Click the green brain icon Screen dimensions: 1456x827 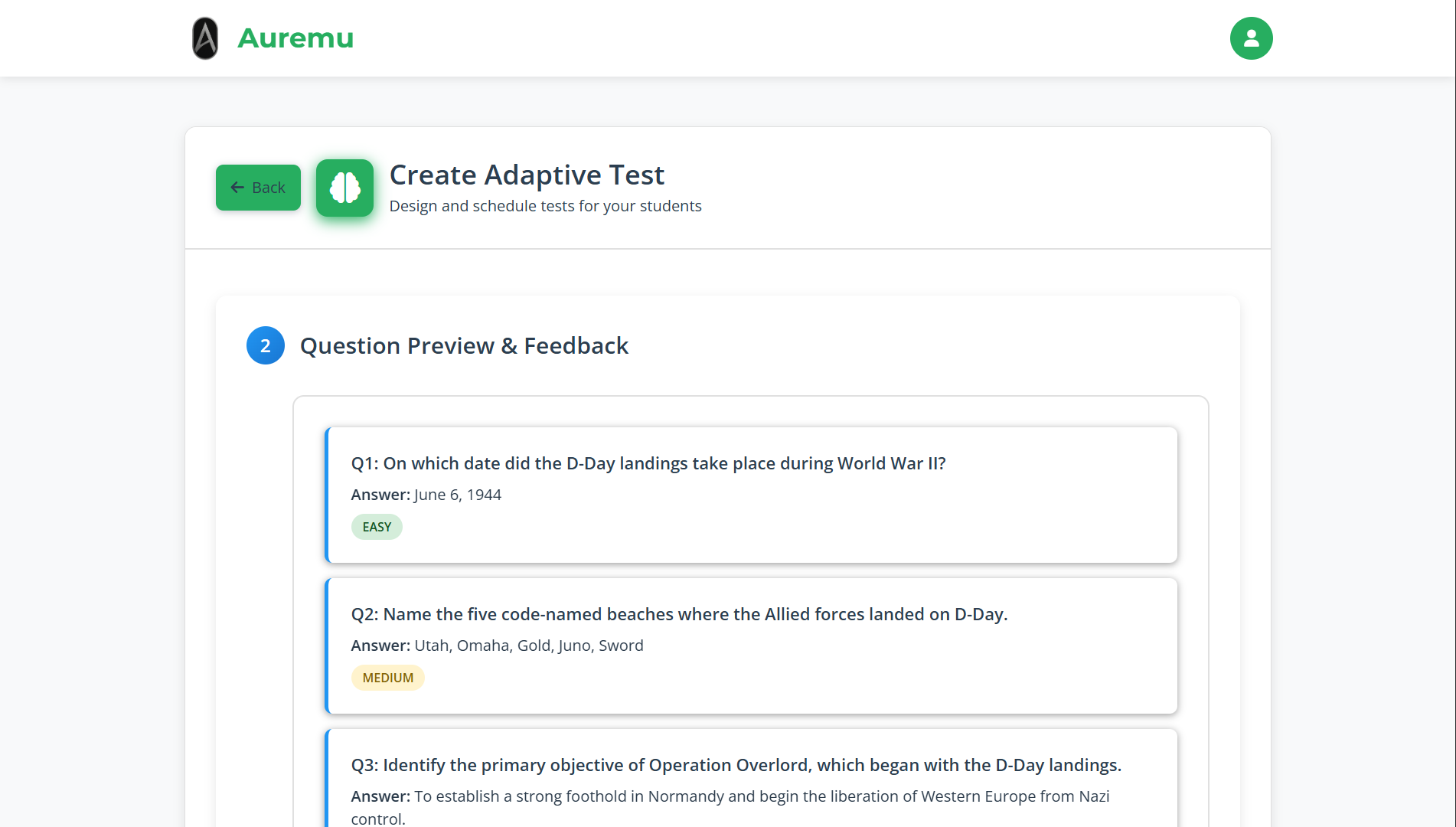[344, 188]
